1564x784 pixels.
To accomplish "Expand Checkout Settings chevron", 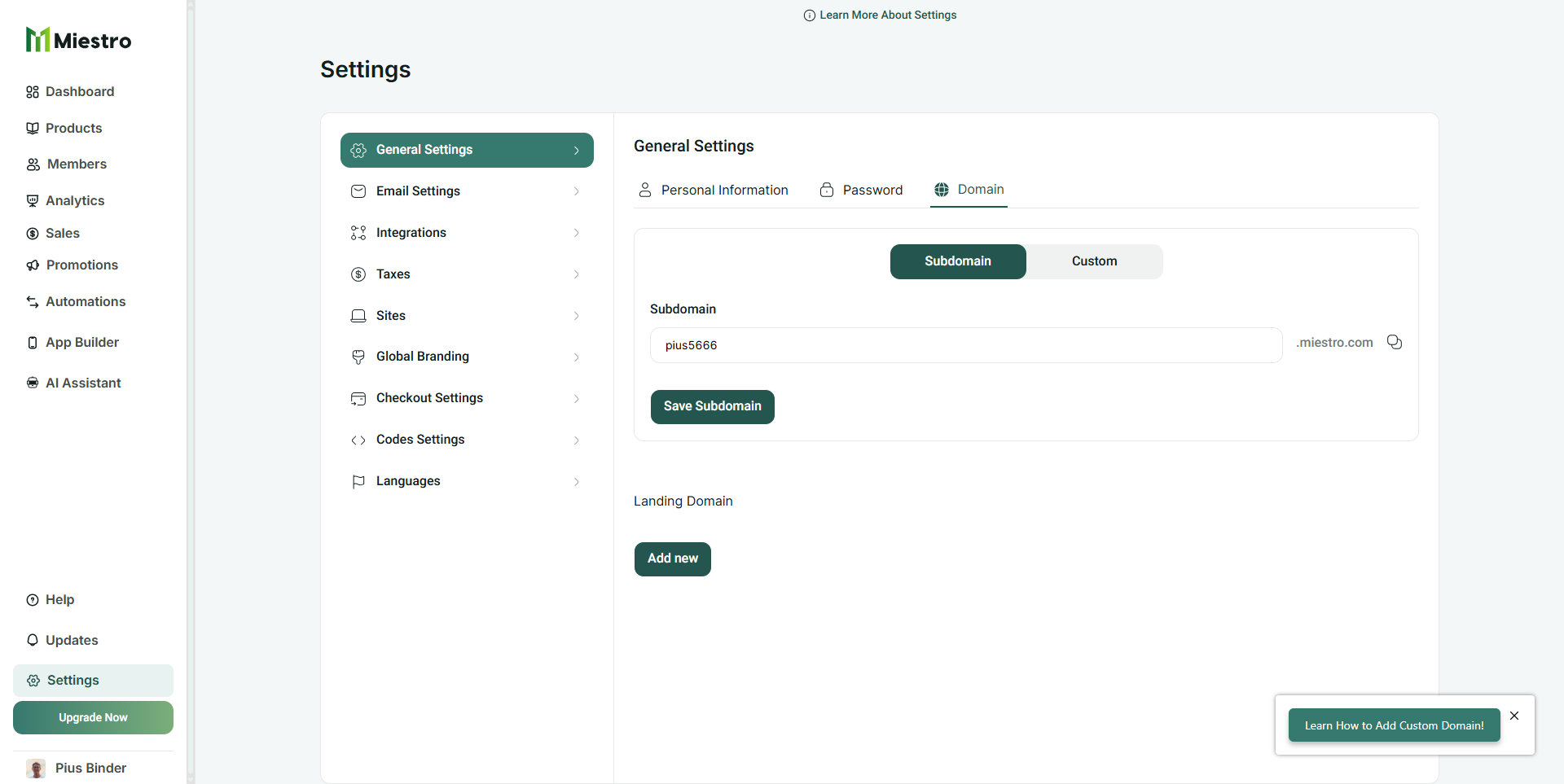I will click(x=576, y=398).
